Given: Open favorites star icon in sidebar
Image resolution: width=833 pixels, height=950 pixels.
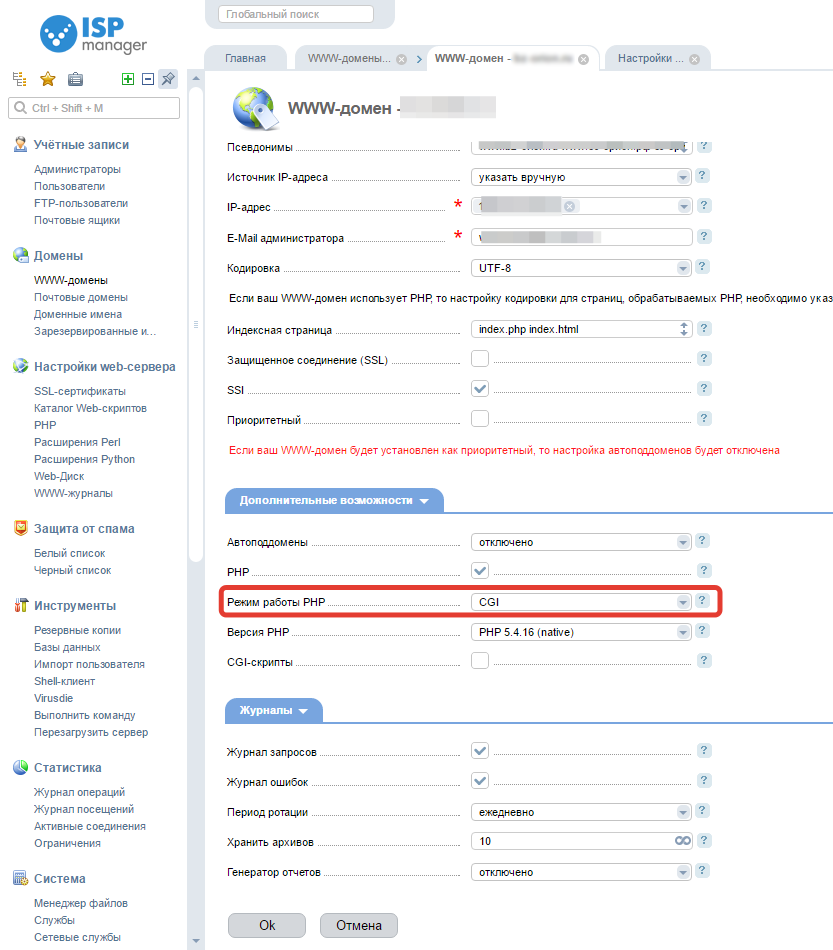Looking at the screenshot, I should tap(48, 79).
